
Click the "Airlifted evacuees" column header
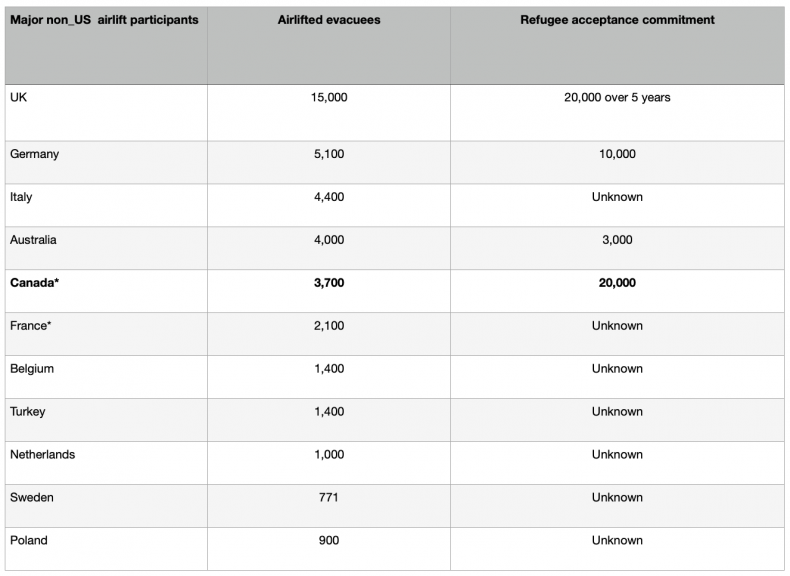click(329, 20)
